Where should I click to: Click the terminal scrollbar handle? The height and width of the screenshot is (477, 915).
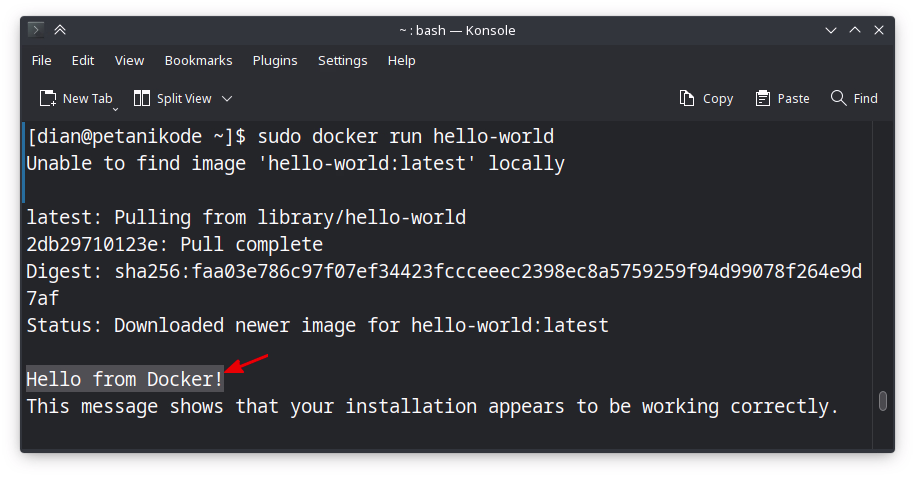(883, 401)
